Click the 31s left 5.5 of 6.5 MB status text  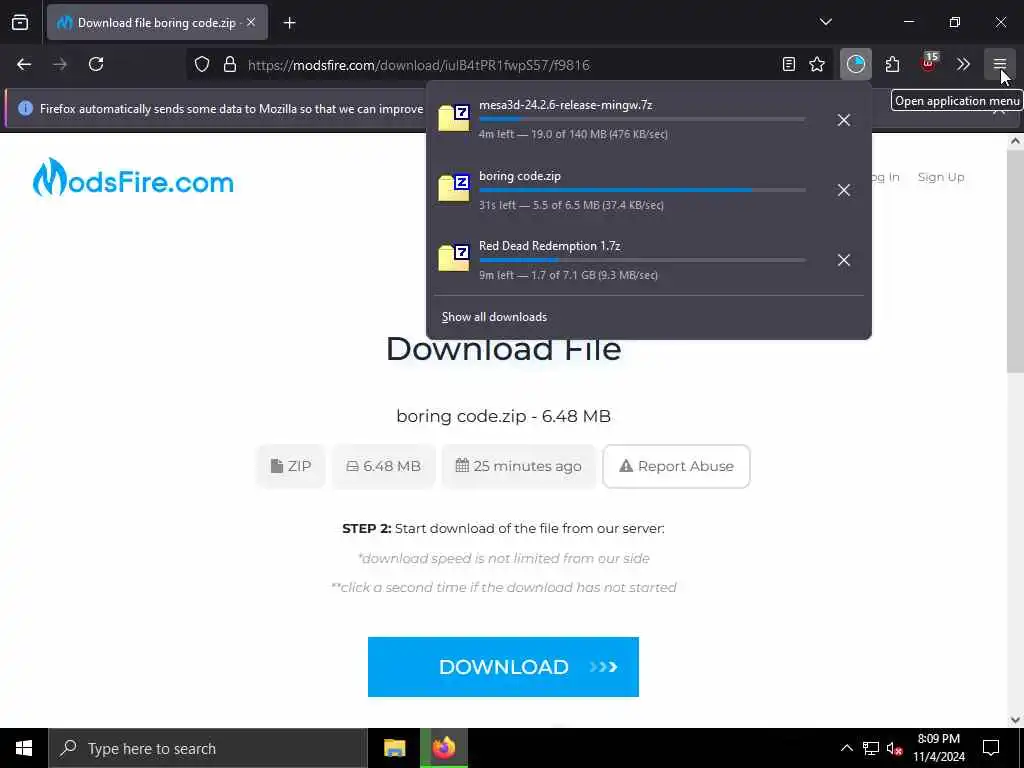coord(571,204)
